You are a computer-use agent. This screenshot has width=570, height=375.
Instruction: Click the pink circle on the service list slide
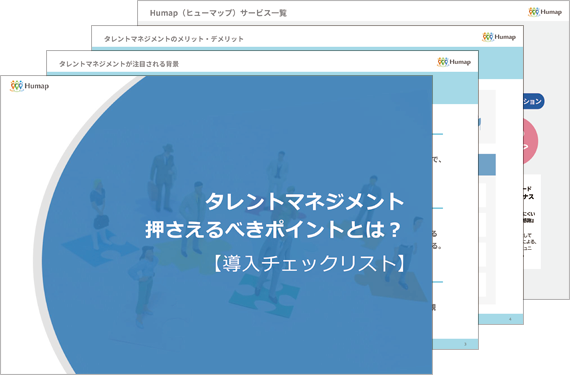click(531, 141)
